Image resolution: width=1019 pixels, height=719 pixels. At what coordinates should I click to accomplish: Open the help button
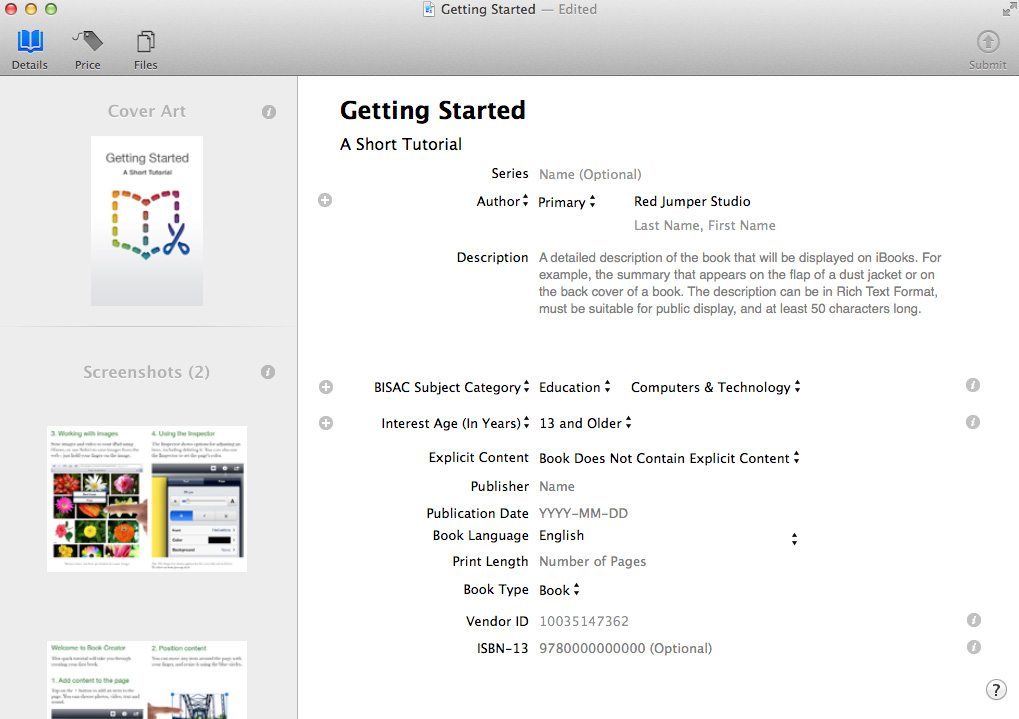995,689
